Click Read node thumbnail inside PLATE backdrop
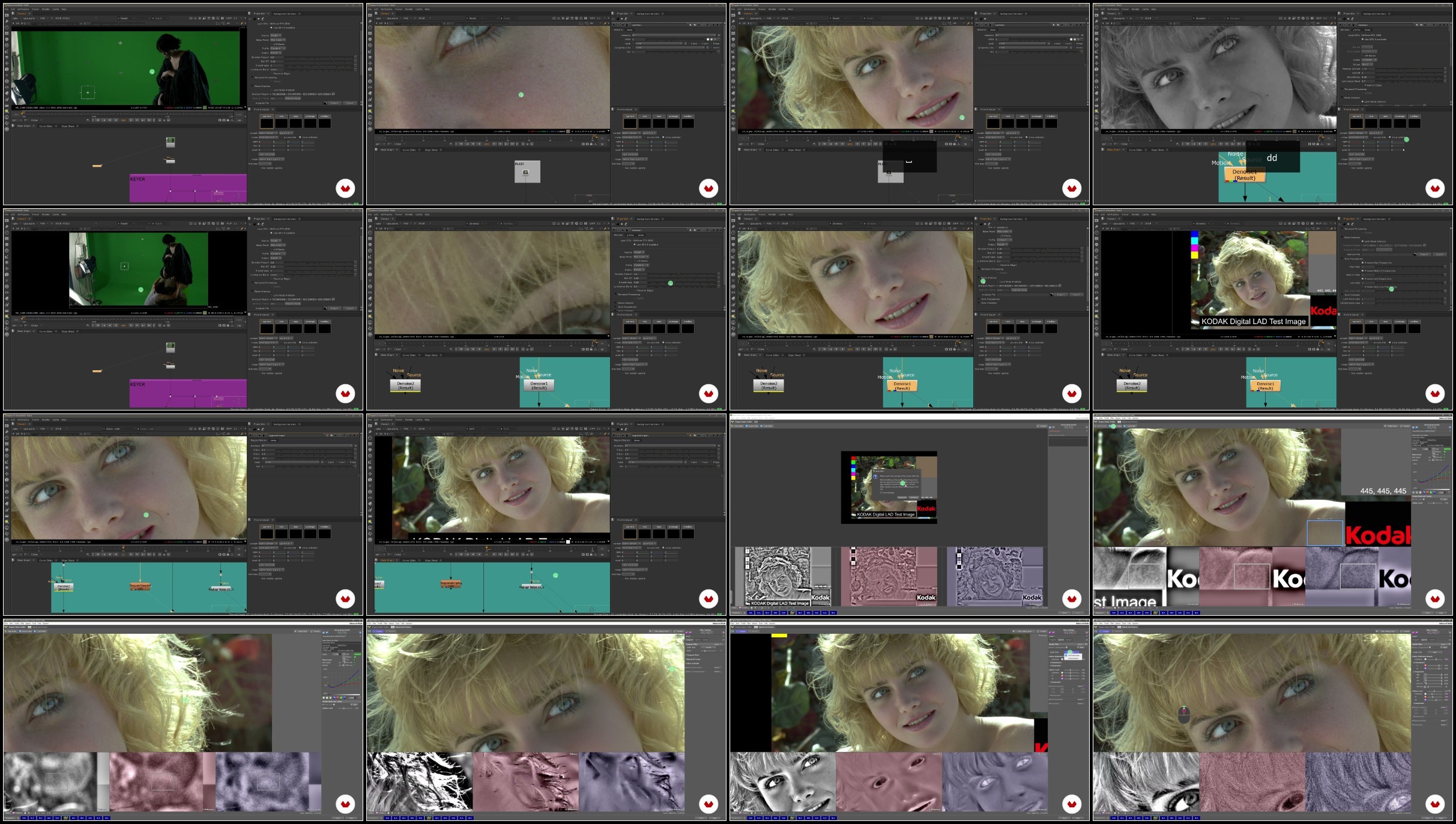This screenshot has height=824, width=1456. point(525,172)
